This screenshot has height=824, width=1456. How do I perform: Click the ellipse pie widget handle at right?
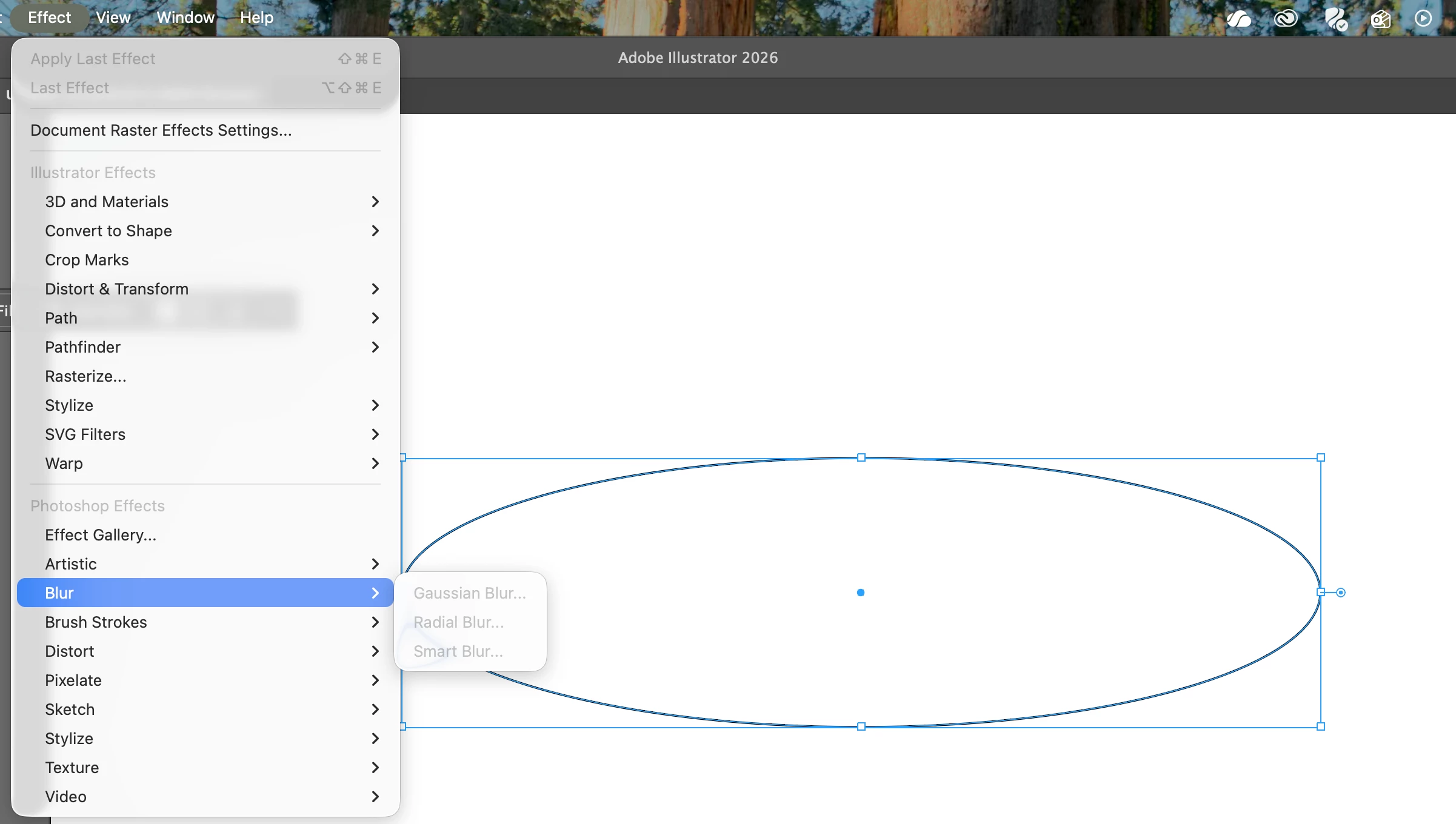[1341, 593]
